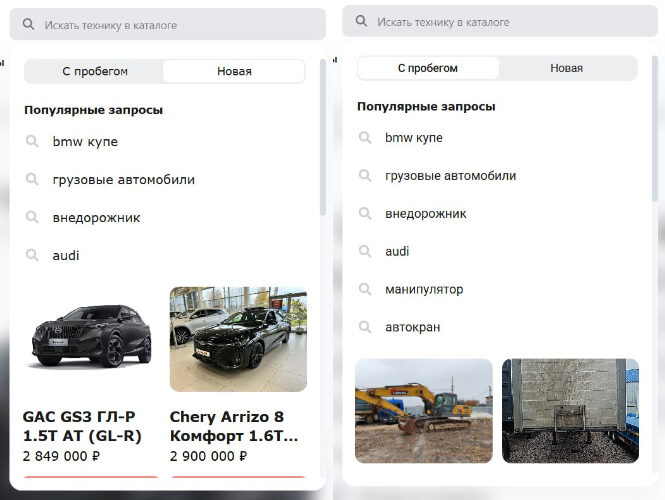Focus right 'Искать технику в каталоге' search field
Screen dimensions: 665x500
click(500, 21)
